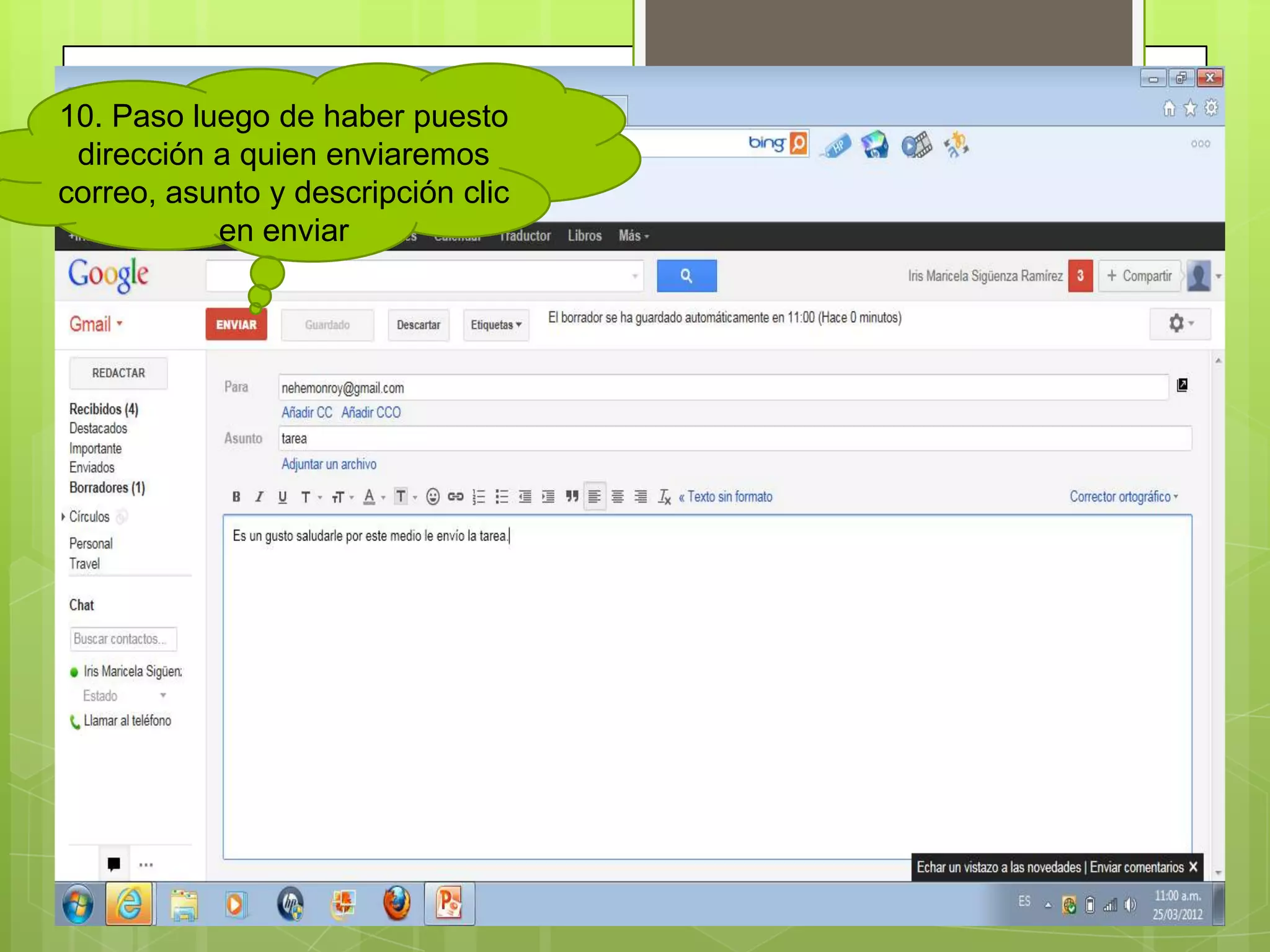Apply numbered list formatting
This screenshot has height=952, width=1270.
479,496
